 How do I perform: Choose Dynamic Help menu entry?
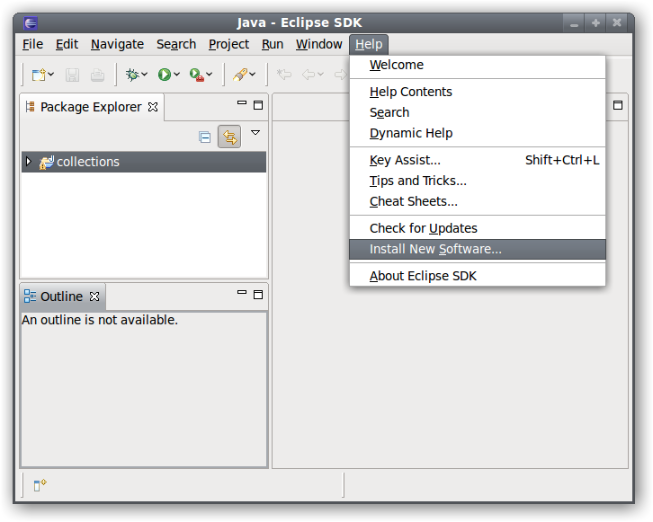(x=477, y=133)
